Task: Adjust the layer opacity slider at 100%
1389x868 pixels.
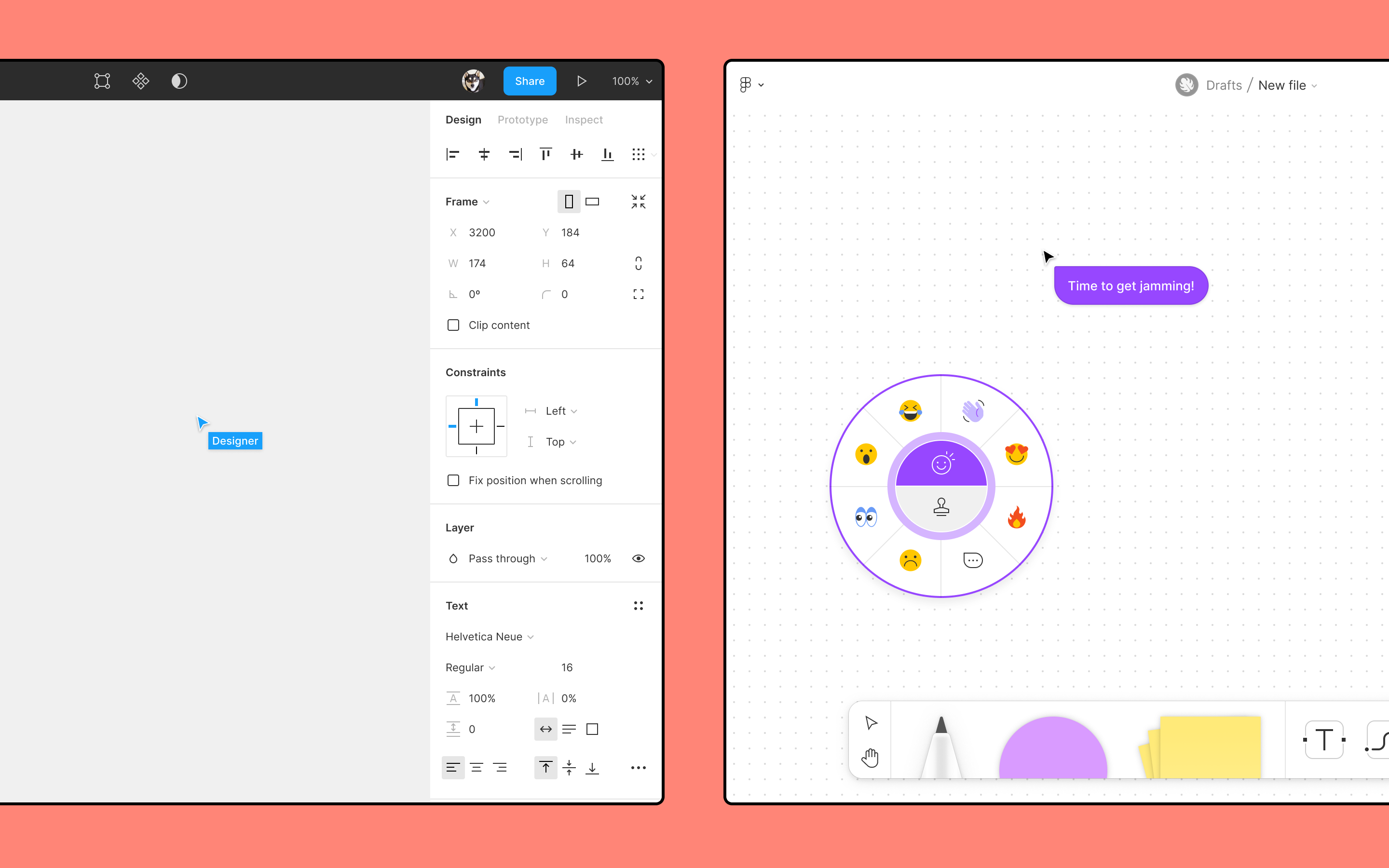Action: [598, 558]
